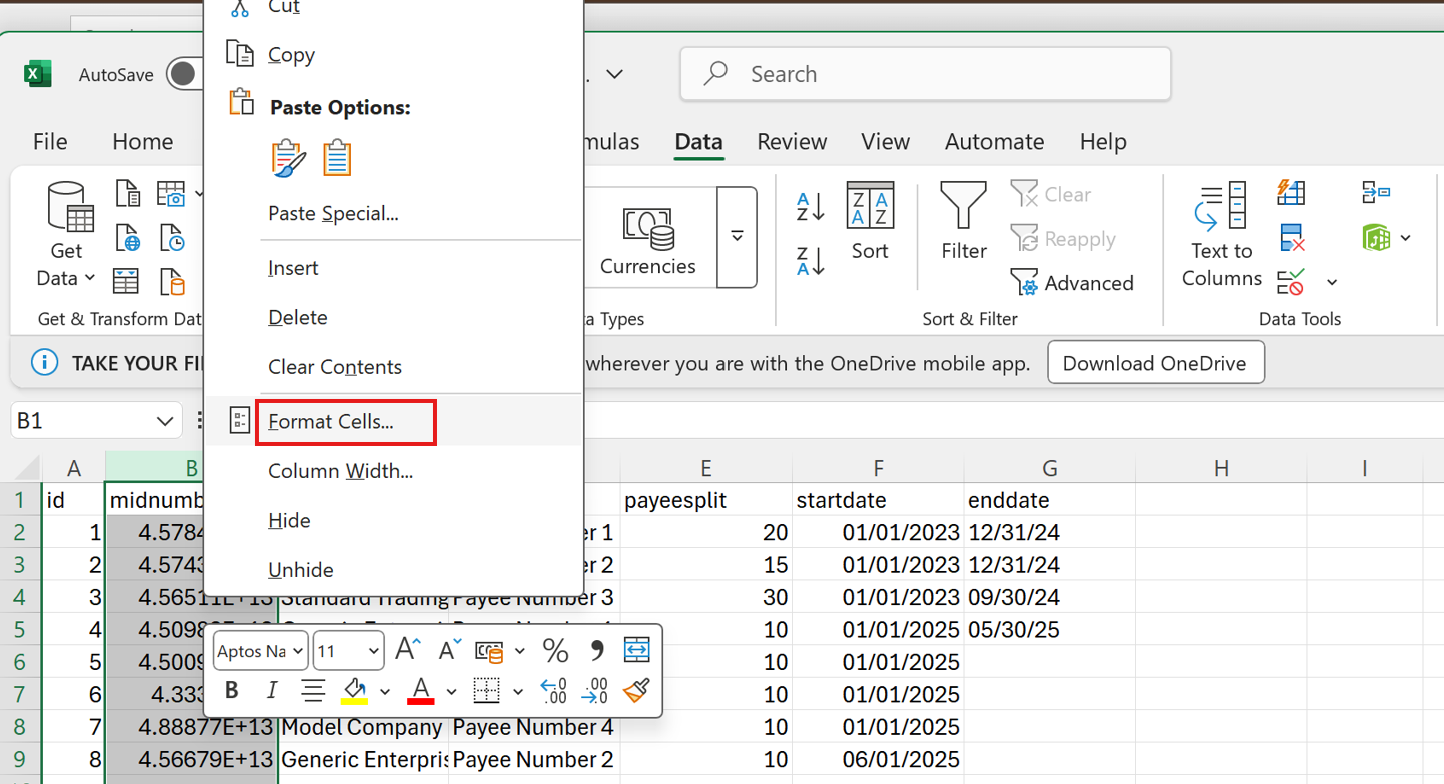Click the Download OneDrive button
The image size is (1444, 784).
[x=1155, y=363]
